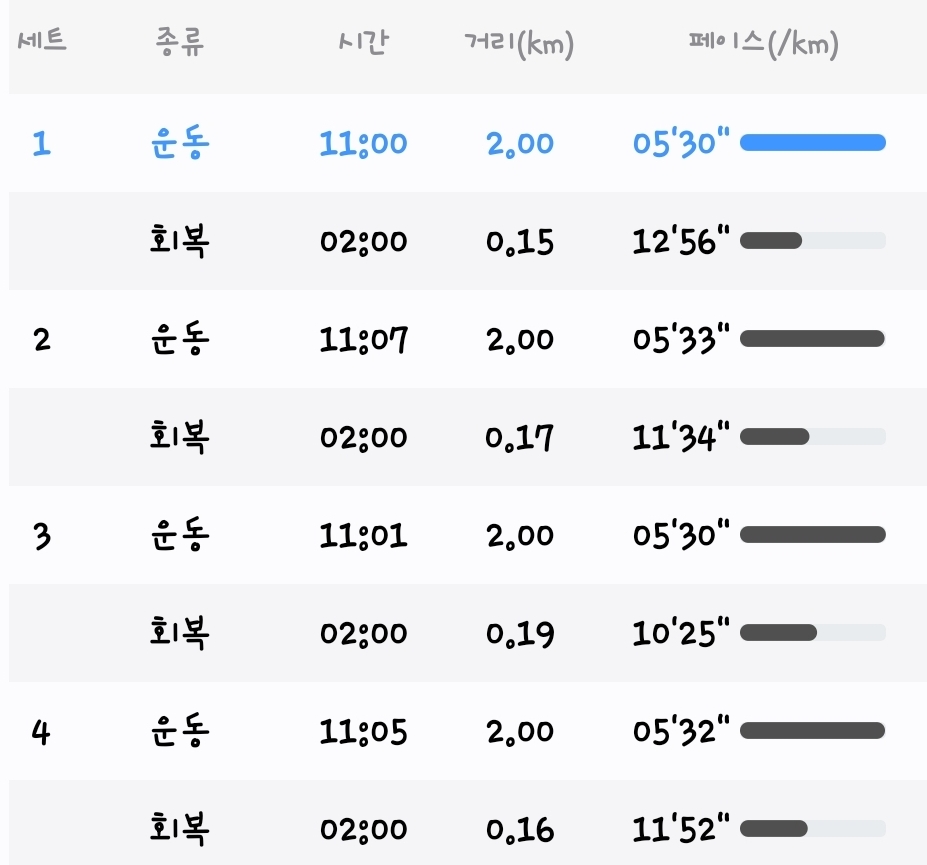Click the 세트 column header
The image size is (927, 865).
click(x=42, y=41)
